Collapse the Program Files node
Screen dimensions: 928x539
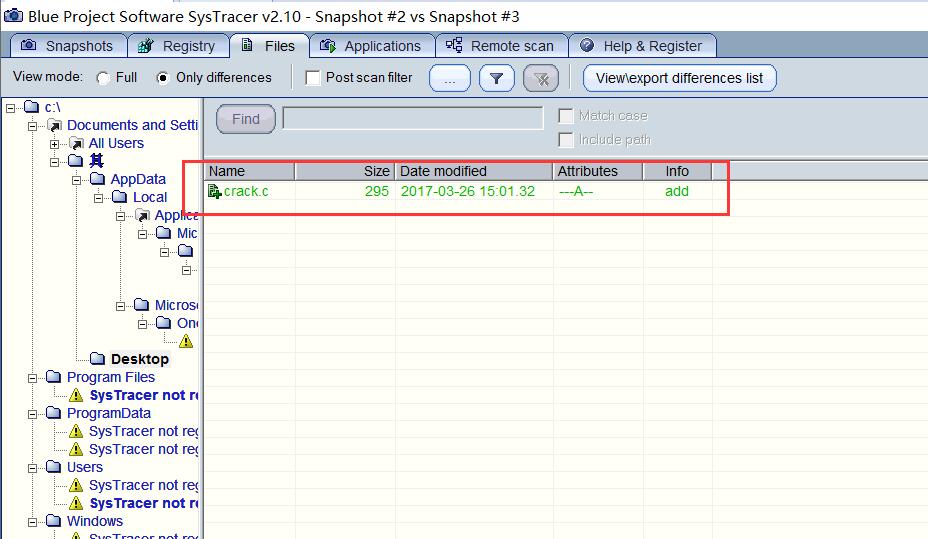coord(33,378)
